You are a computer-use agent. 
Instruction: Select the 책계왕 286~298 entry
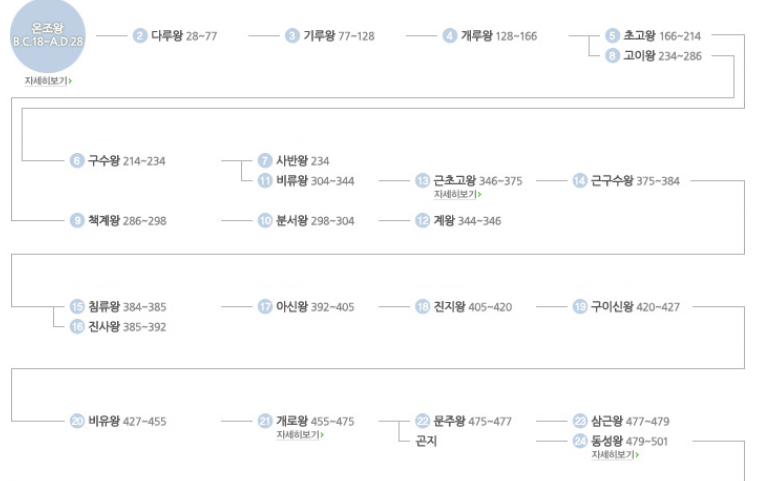click(127, 221)
